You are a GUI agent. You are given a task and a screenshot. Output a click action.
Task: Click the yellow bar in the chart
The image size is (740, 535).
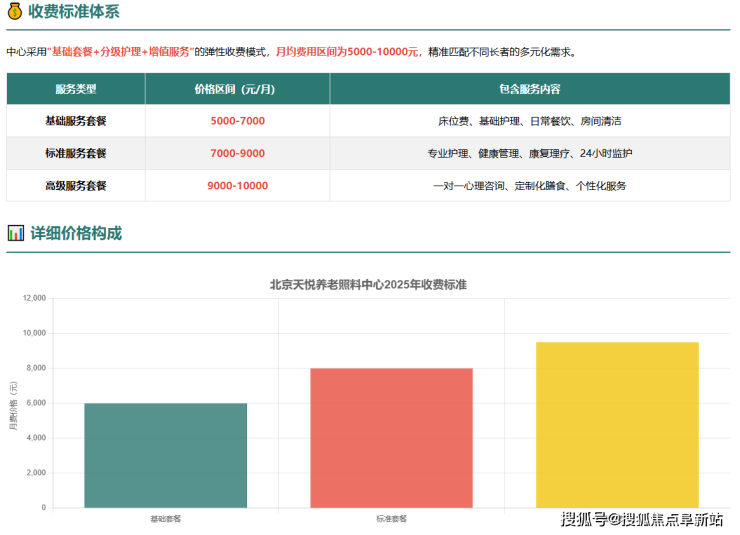point(617,425)
